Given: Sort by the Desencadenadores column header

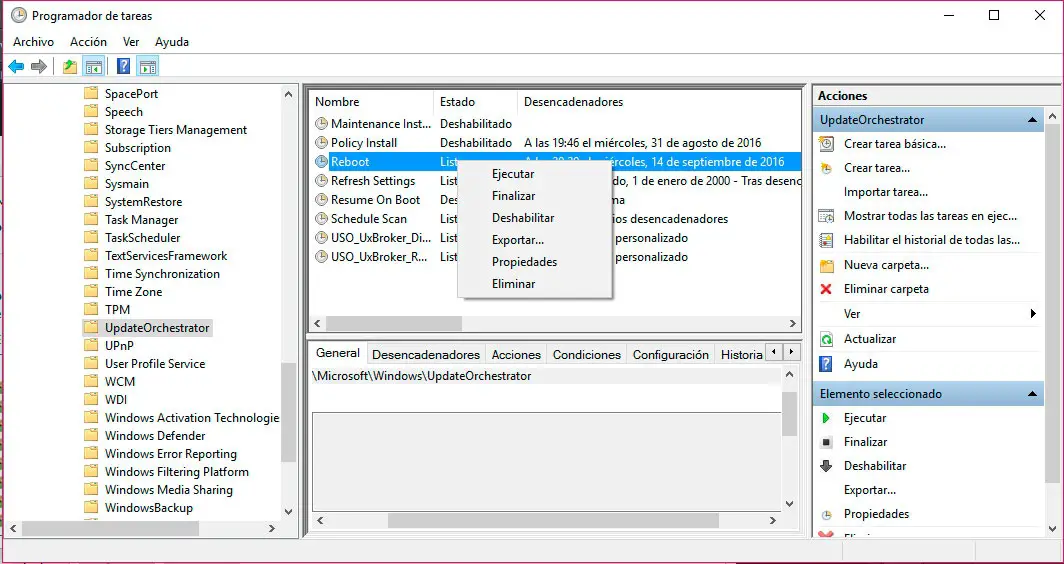Looking at the screenshot, I should pyautogui.click(x=658, y=102).
